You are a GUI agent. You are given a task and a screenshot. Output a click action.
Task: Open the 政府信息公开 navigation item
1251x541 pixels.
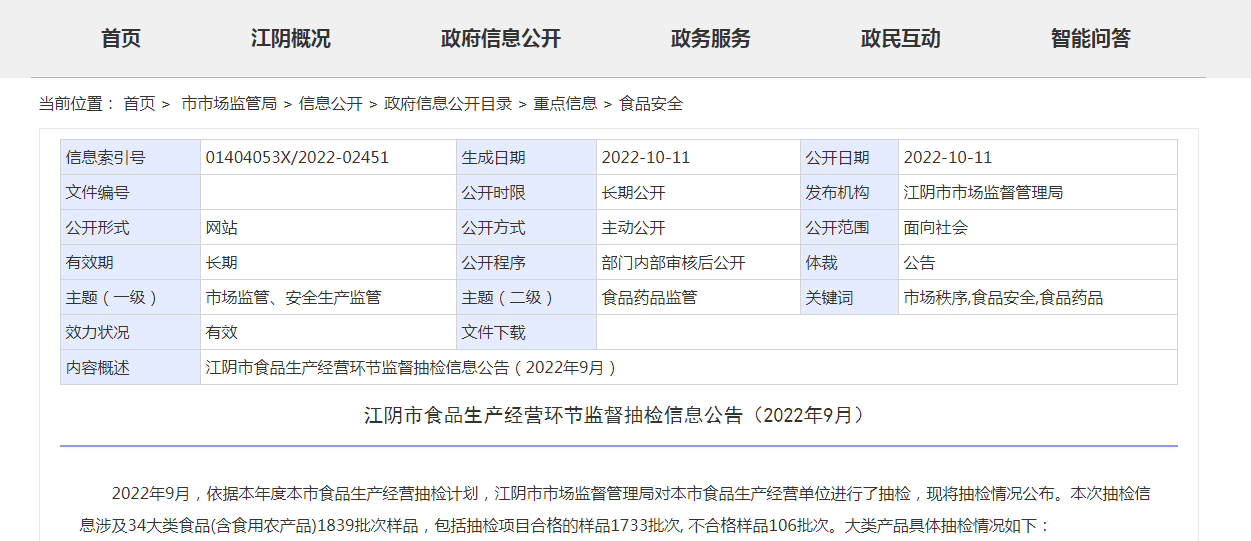pos(500,39)
